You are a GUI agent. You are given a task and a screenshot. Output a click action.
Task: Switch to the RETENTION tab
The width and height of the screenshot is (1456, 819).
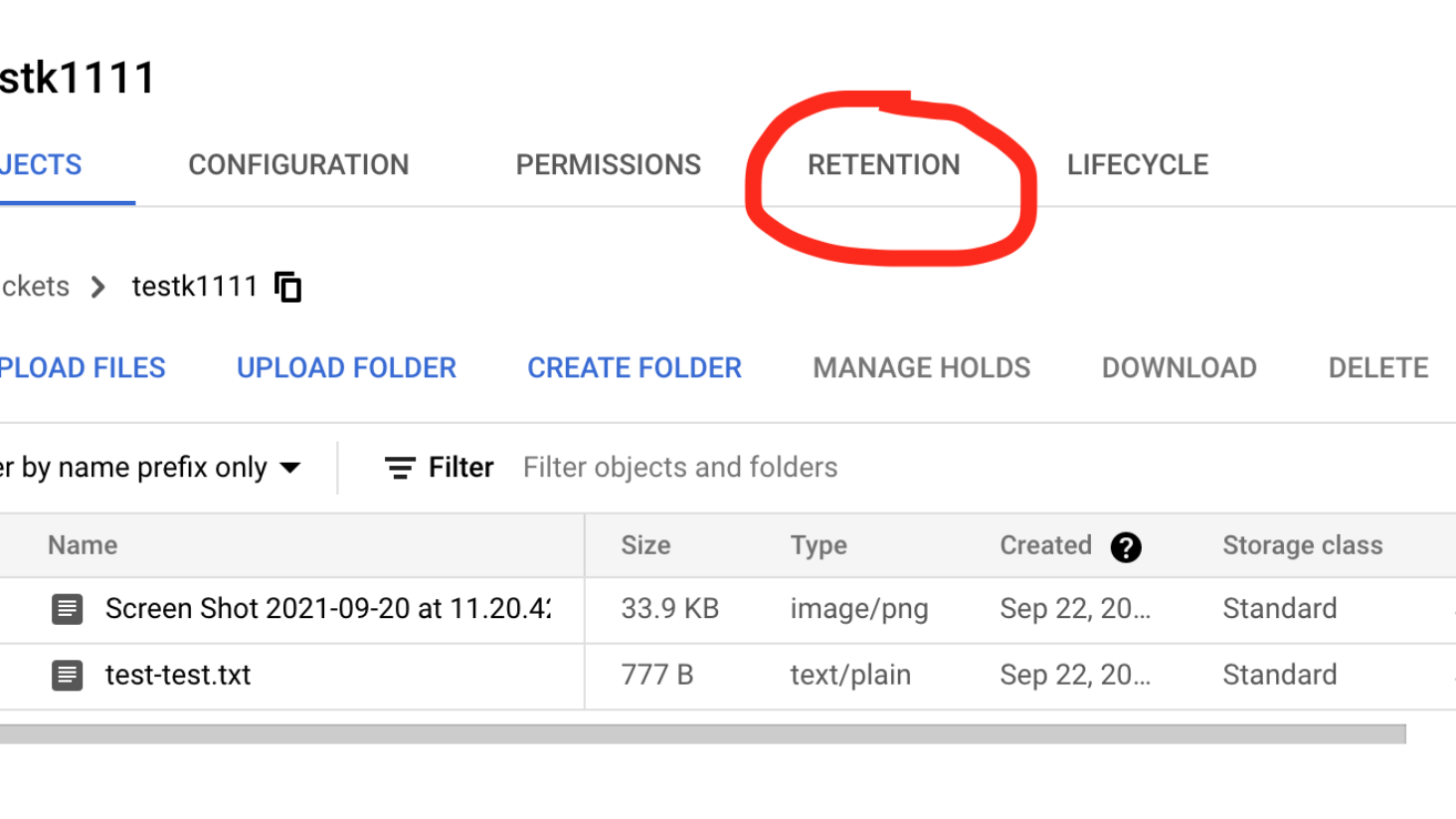coord(883,165)
